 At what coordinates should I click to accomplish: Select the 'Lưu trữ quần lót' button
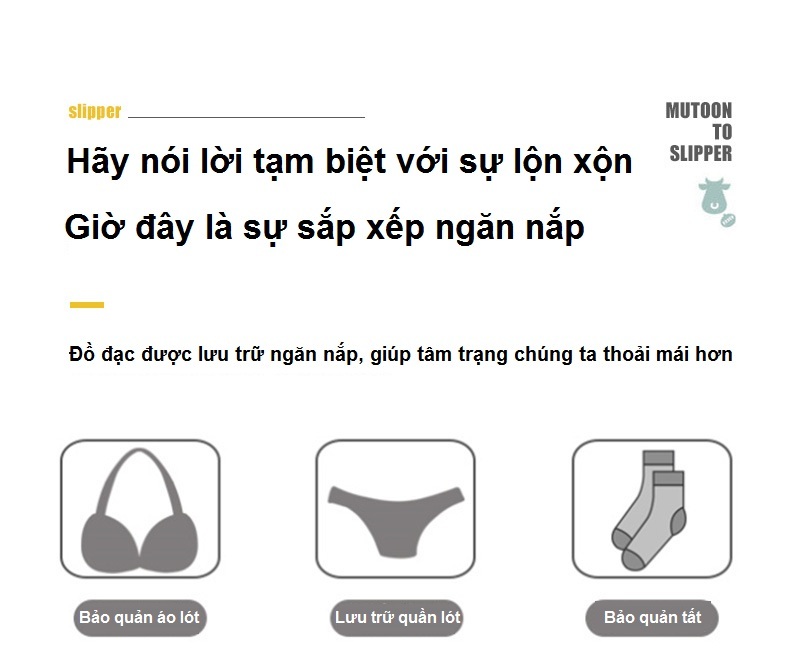coord(397,618)
